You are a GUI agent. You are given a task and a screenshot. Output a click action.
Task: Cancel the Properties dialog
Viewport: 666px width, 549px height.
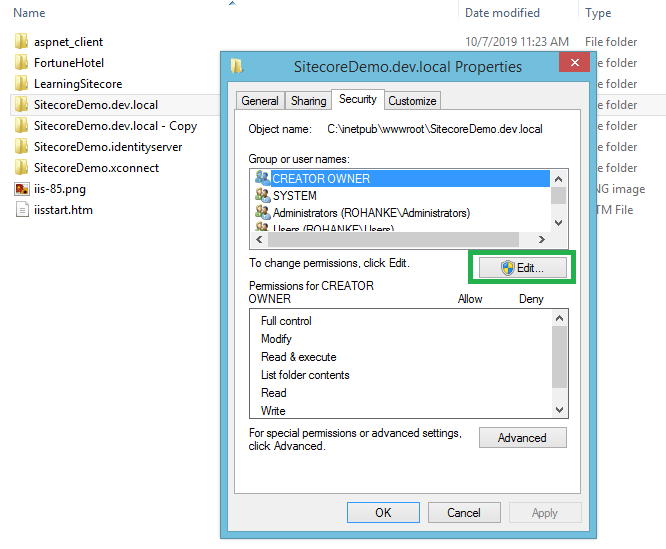pyautogui.click(x=463, y=513)
